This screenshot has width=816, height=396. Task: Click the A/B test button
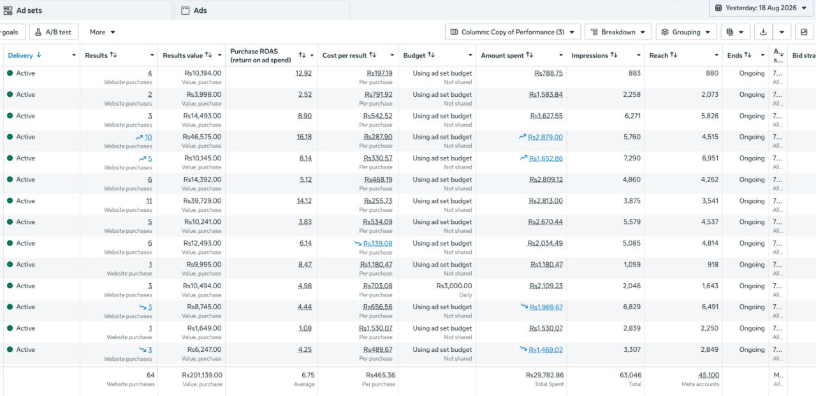[54, 32]
